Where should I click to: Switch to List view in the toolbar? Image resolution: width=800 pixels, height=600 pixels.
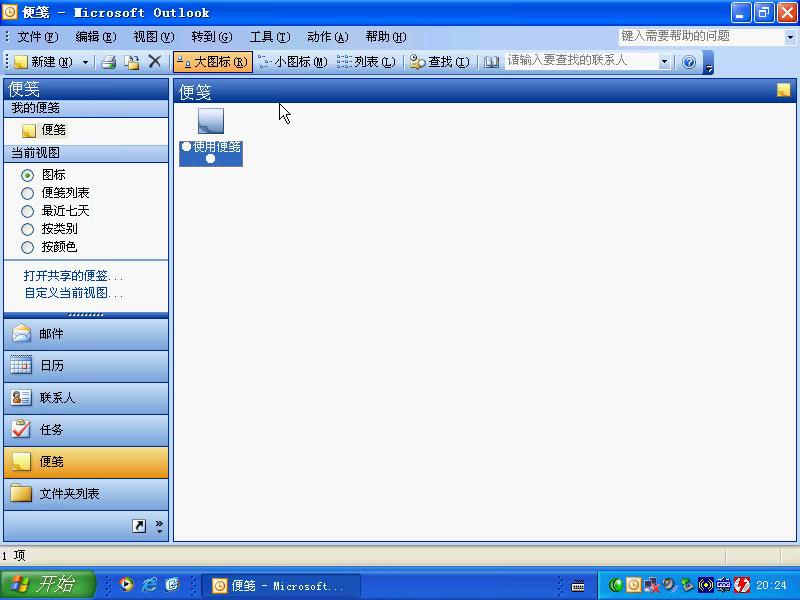pos(367,62)
